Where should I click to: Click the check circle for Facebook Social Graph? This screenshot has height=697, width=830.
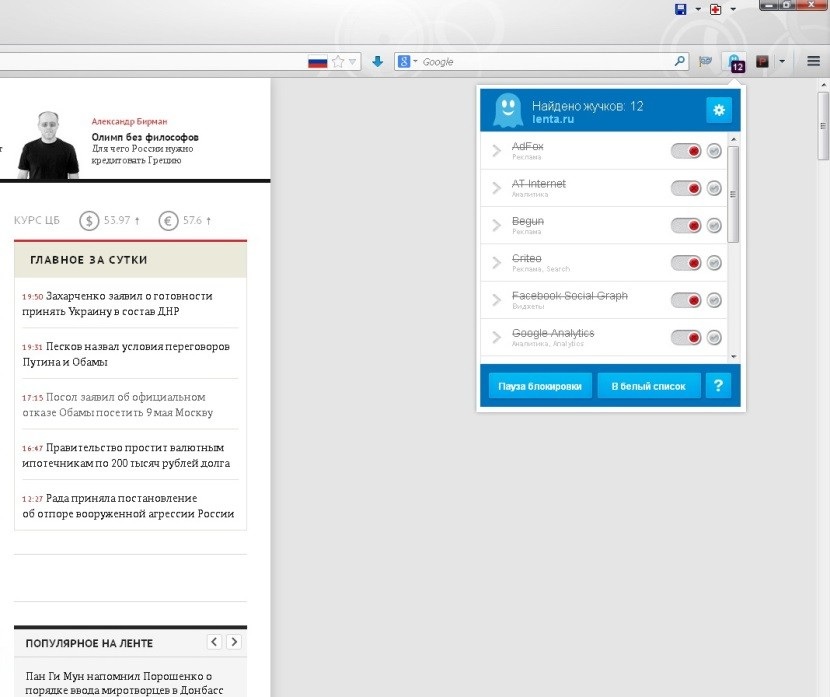click(x=714, y=300)
